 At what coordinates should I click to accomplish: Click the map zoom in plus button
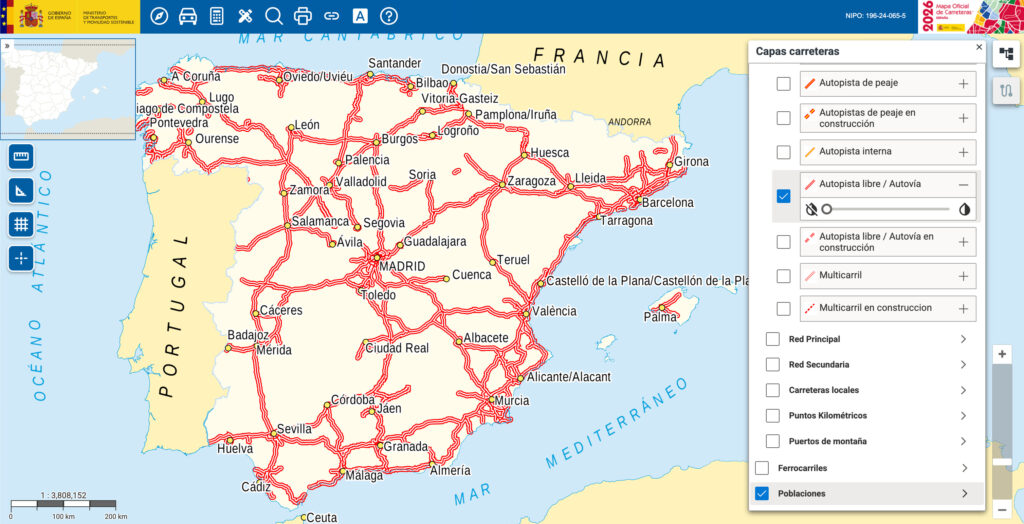pyautogui.click(x=1003, y=354)
